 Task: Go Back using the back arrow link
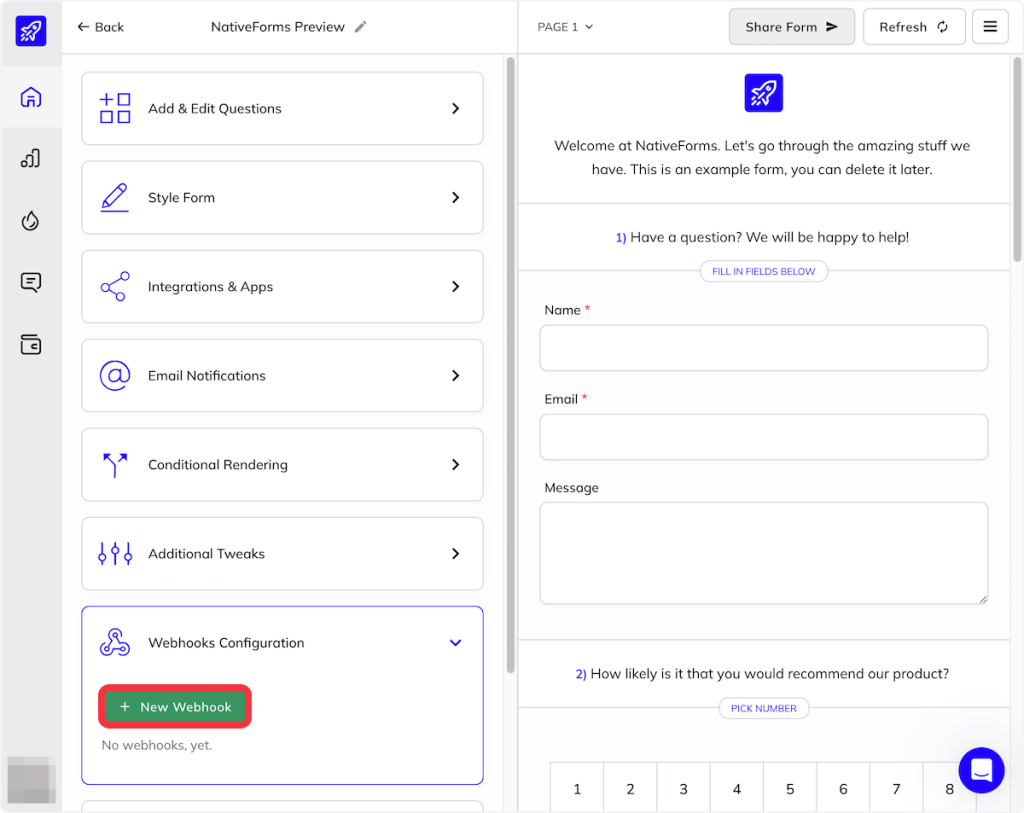coord(101,27)
